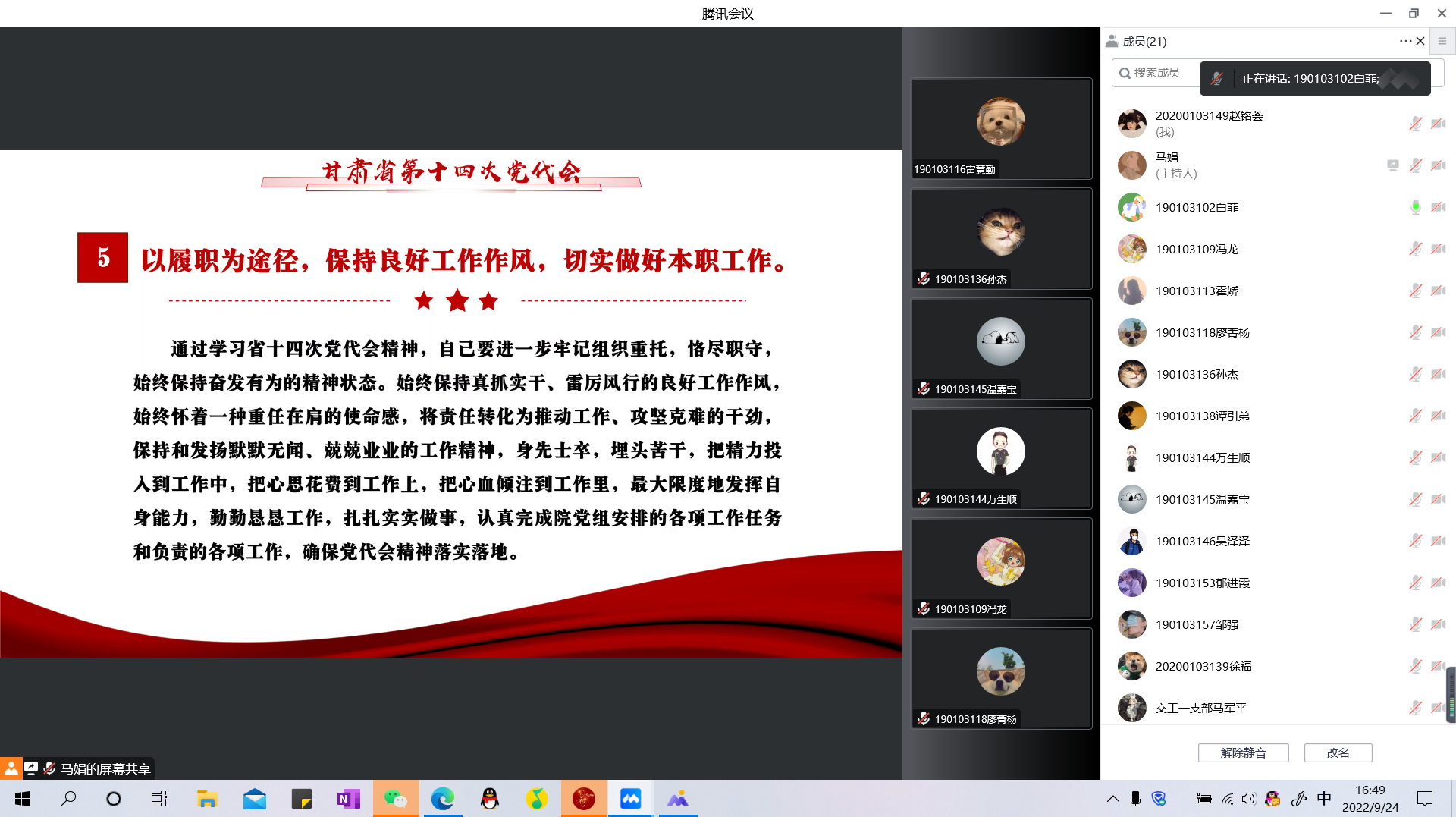Select the 190103116雷慧勤 video tile
This screenshot has height=817, width=1456.
pyautogui.click(x=1001, y=129)
